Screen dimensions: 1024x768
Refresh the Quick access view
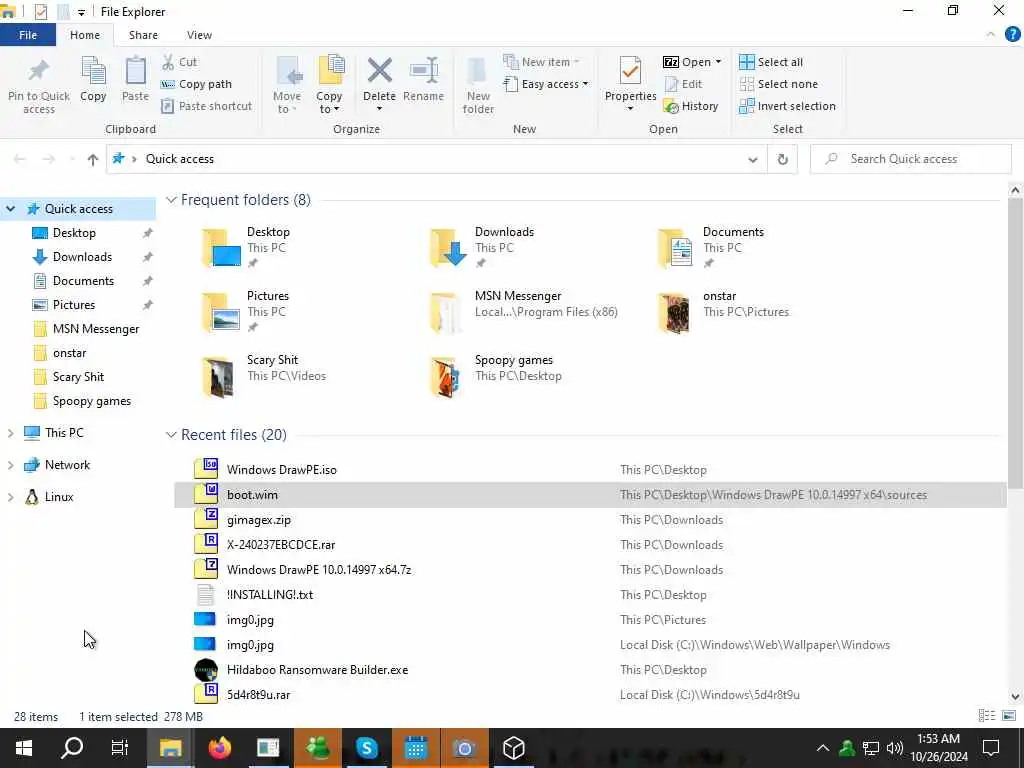pyautogui.click(x=782, y=159)
